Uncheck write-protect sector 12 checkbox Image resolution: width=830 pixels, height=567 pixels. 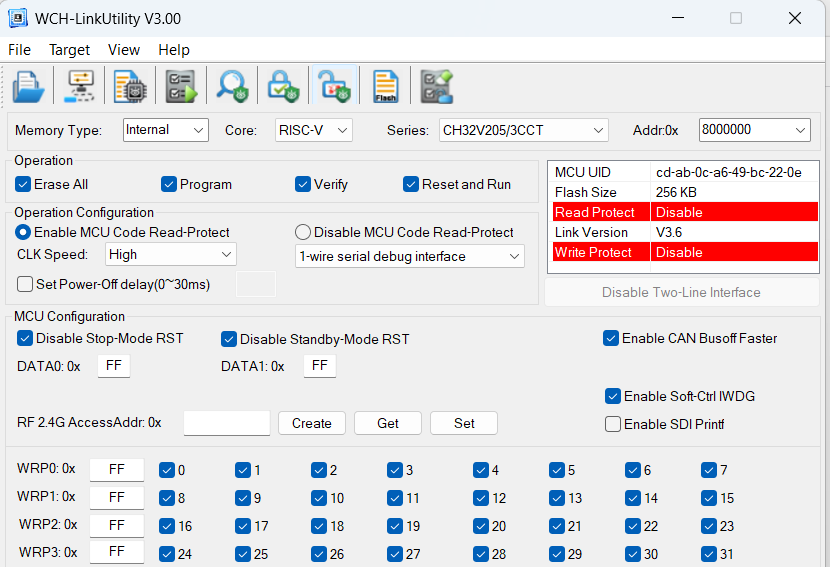481,498
